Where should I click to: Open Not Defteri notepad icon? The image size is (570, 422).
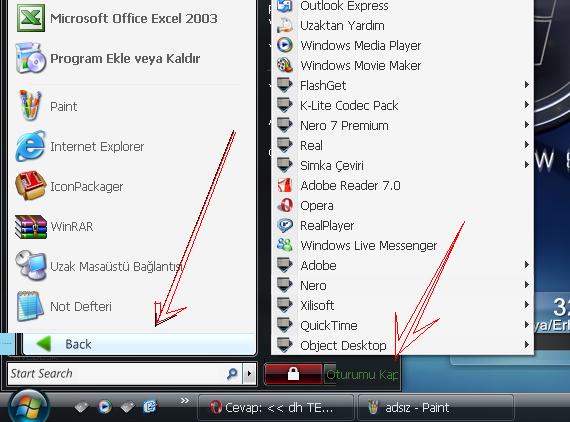(31, 306)
